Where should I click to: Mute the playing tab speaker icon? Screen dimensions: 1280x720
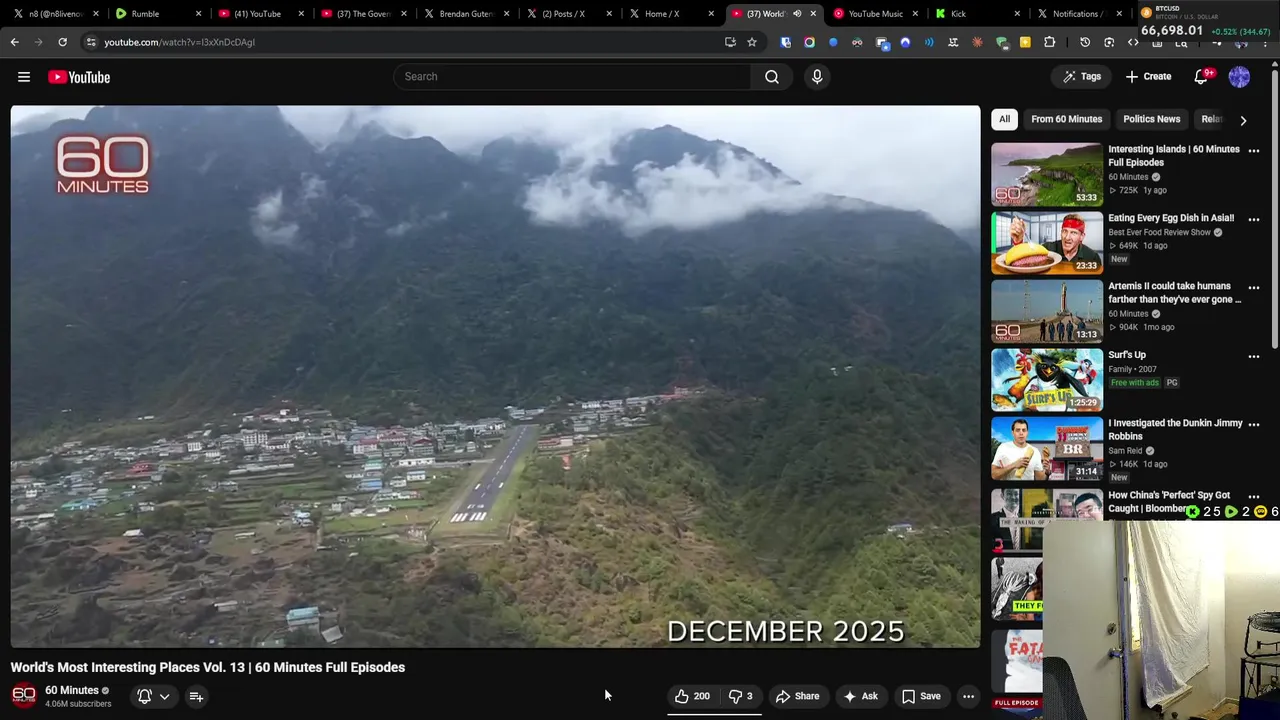tap(797, 14)
